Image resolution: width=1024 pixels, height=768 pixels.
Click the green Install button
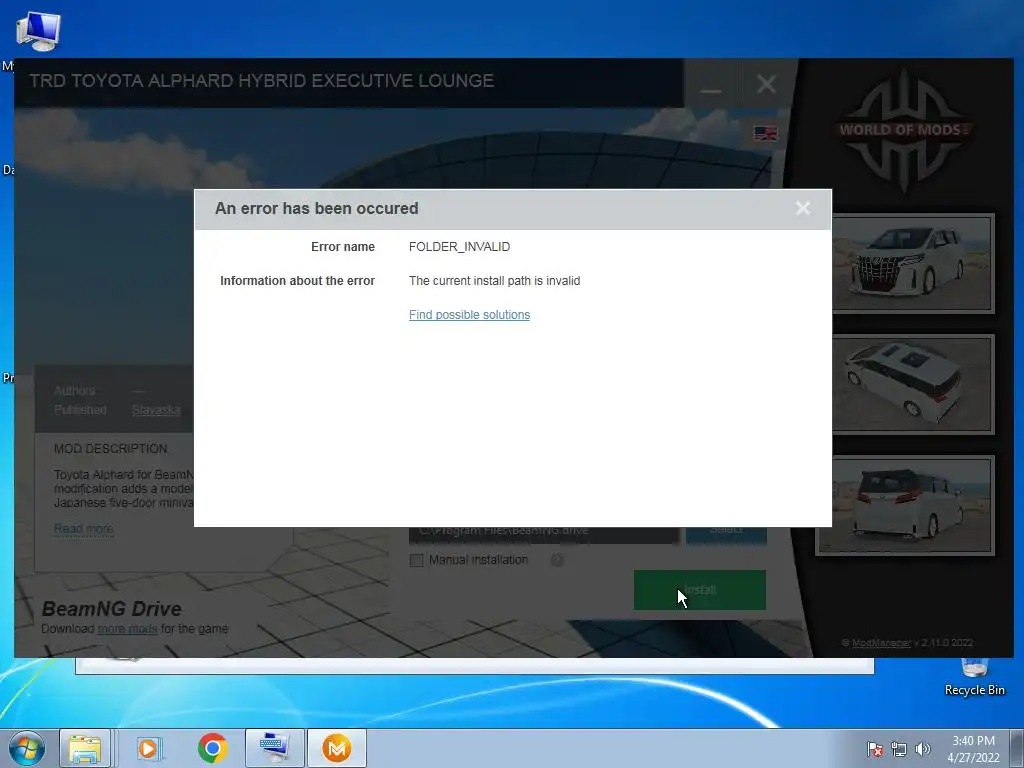pyautogui.click(x=699, y=590)
